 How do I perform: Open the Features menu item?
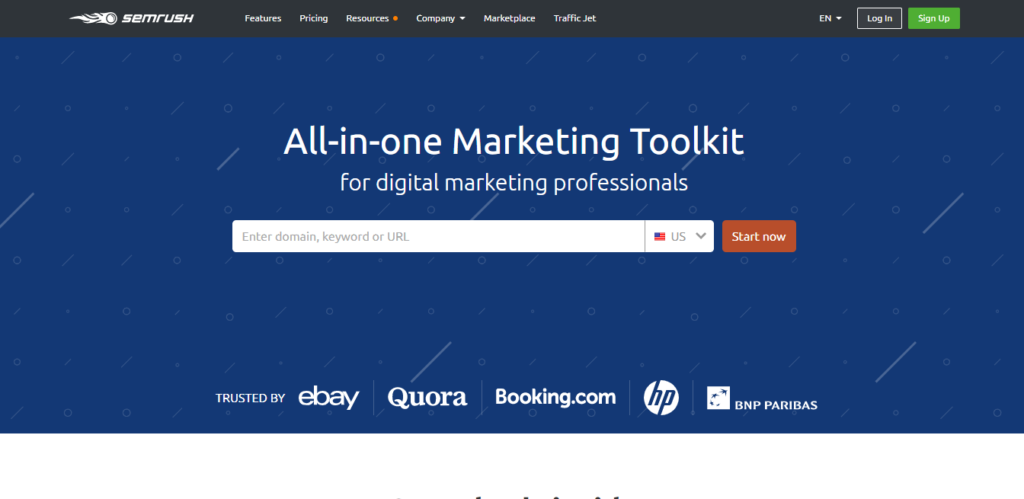tap(263, 18)
